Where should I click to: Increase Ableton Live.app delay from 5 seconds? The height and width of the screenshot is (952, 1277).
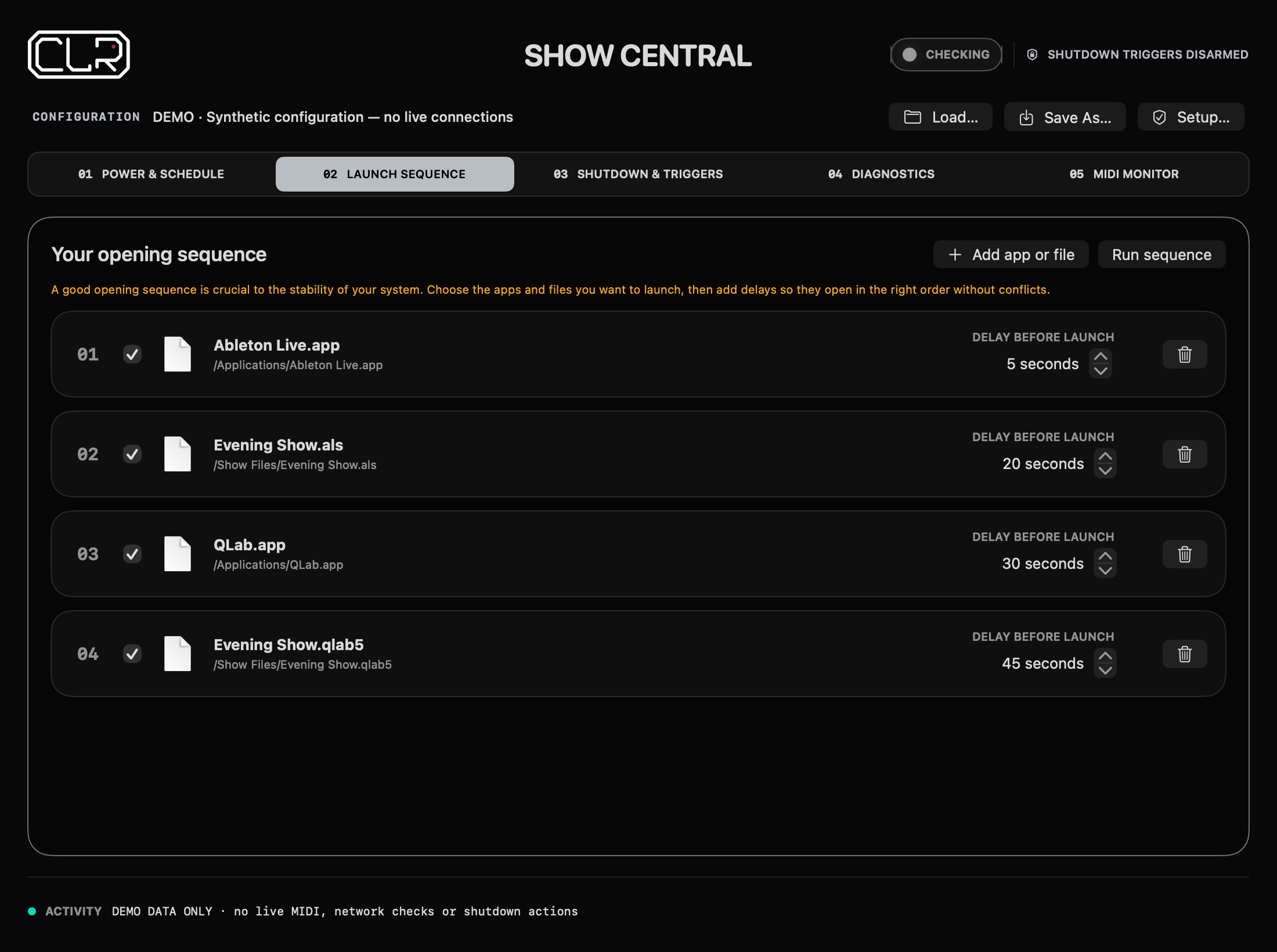[x=1101, y=356]
